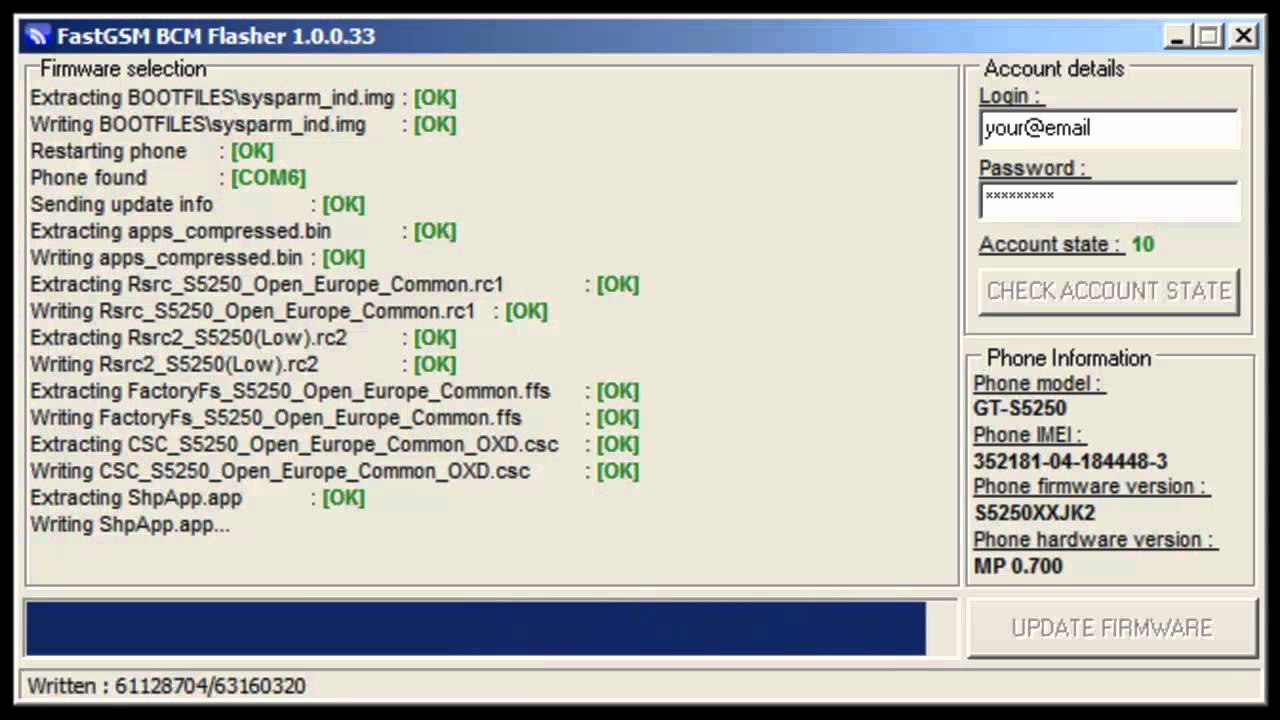
Task: Click the Account state value 10
Action: click(1143, 245)
